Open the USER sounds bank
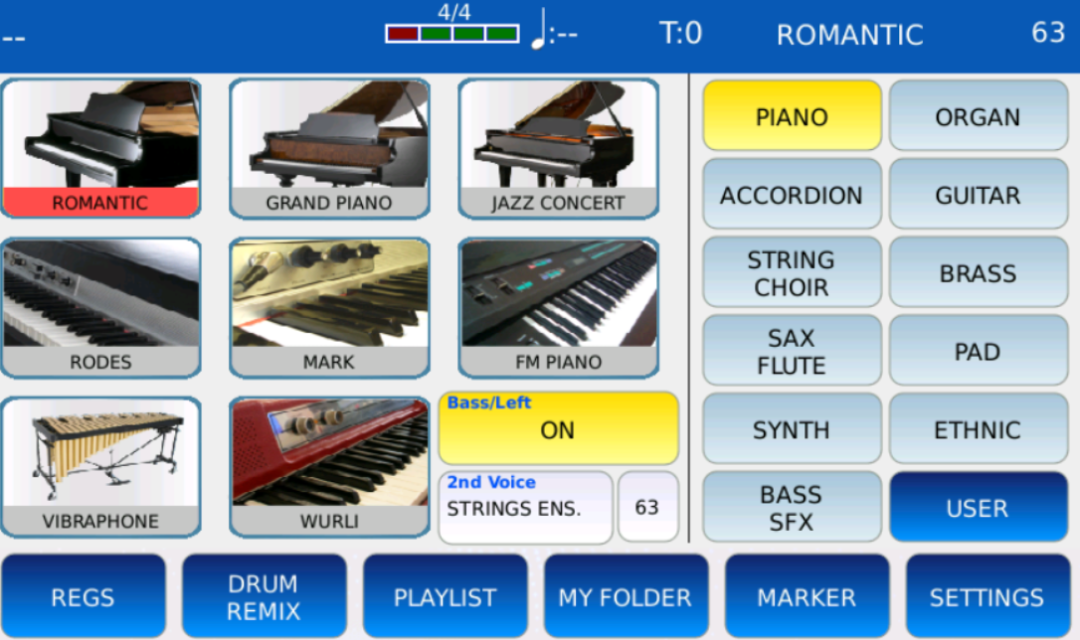 pyautogui.click(x=978, y=507)
